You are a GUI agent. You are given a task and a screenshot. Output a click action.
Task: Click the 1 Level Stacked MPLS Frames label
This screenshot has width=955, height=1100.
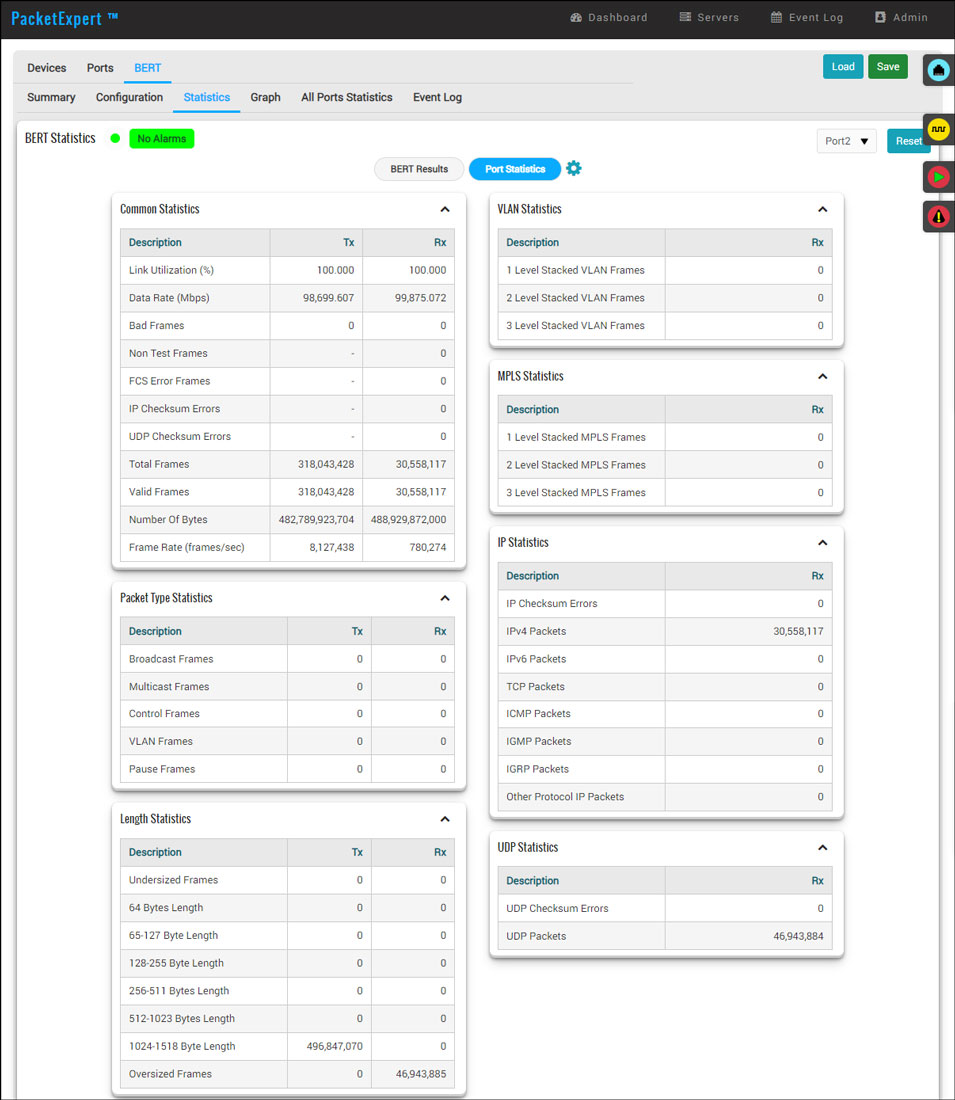click(575, 437)
